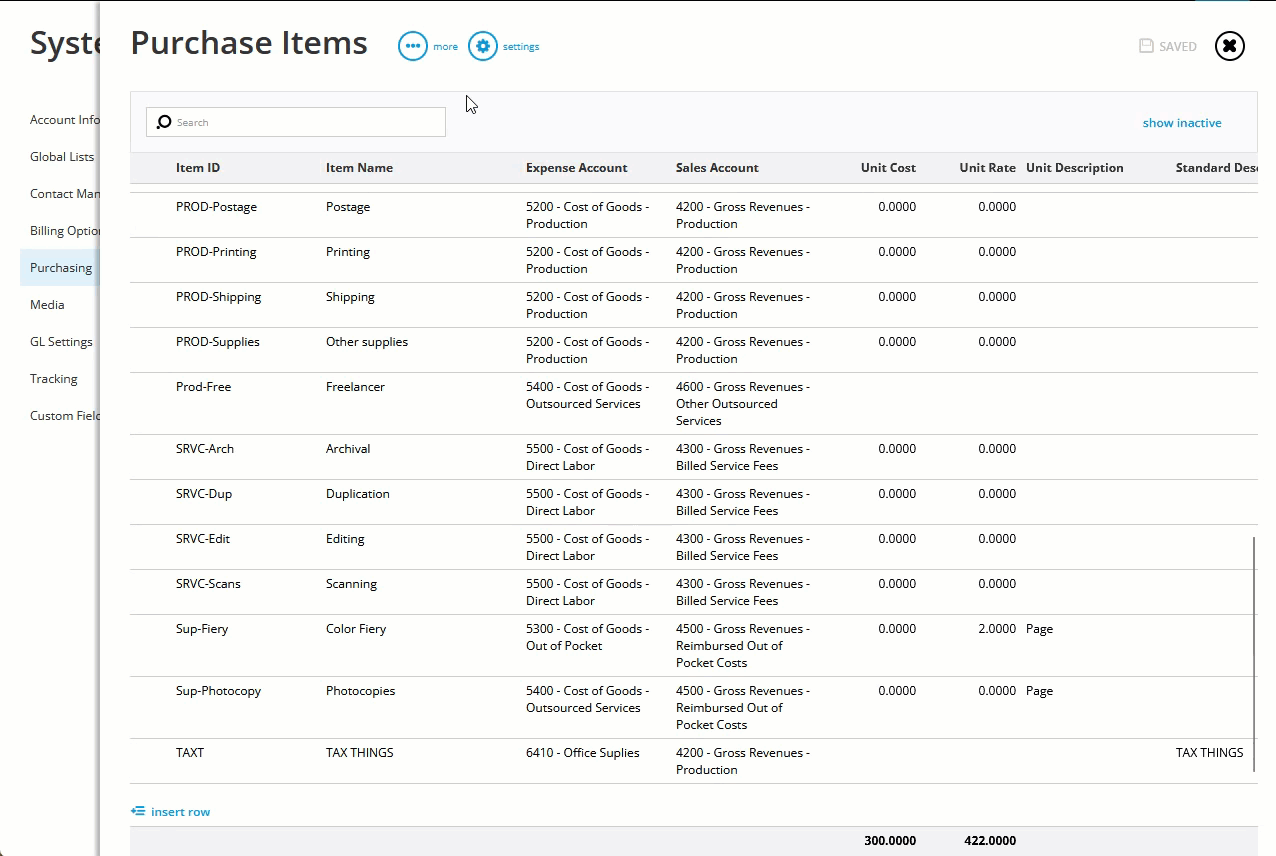Open the settings gear icon
The height and width of the screenshot is (856, 1276).
tap(483, 46)
